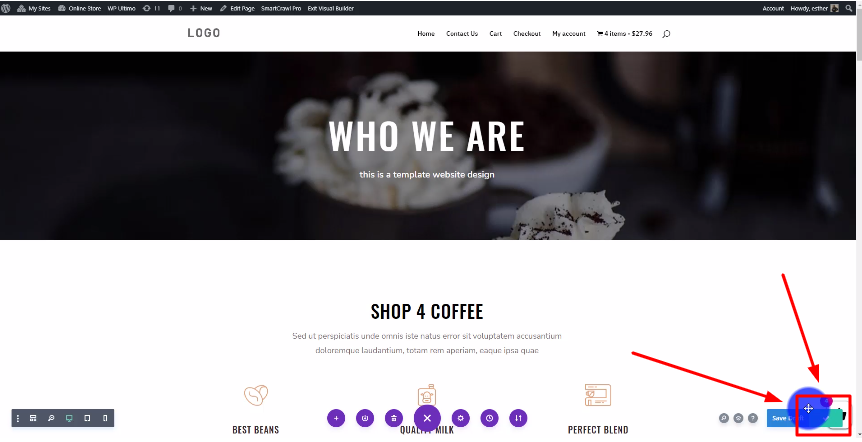Viewport: 862px width, 442px height.
Task: Open the New content admin dropdown
Action: (201, 8)
